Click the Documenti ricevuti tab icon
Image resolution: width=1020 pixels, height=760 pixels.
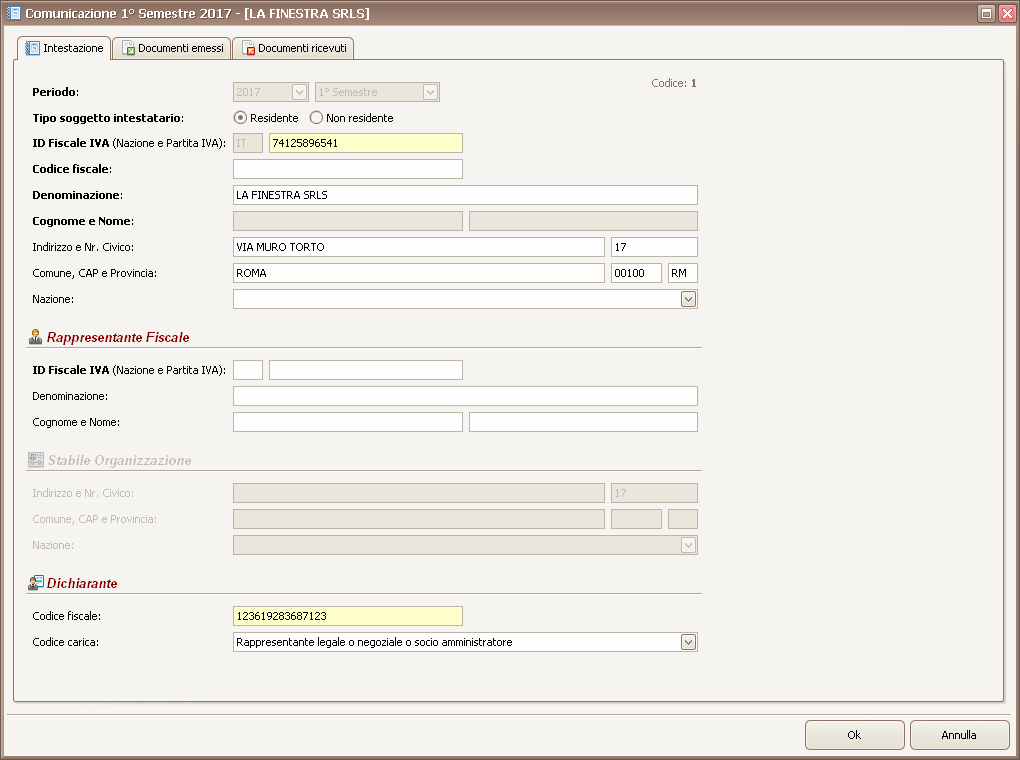pos(249,48)
